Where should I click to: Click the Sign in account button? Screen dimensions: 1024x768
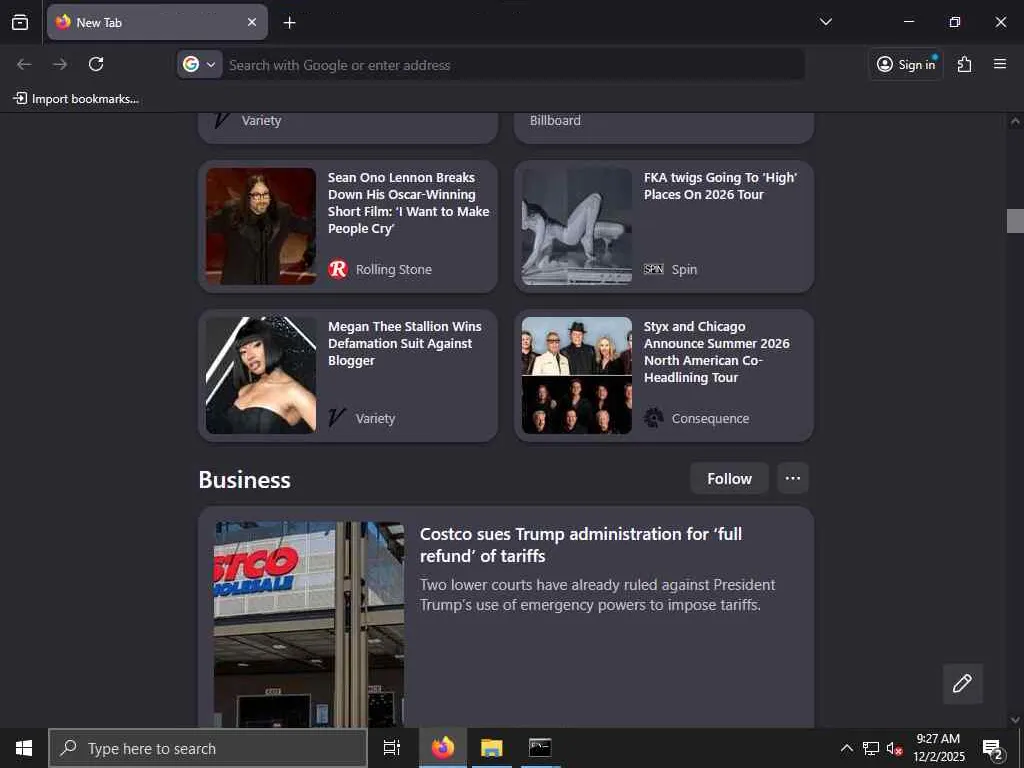pyautogui.click(x=906, y=64)
